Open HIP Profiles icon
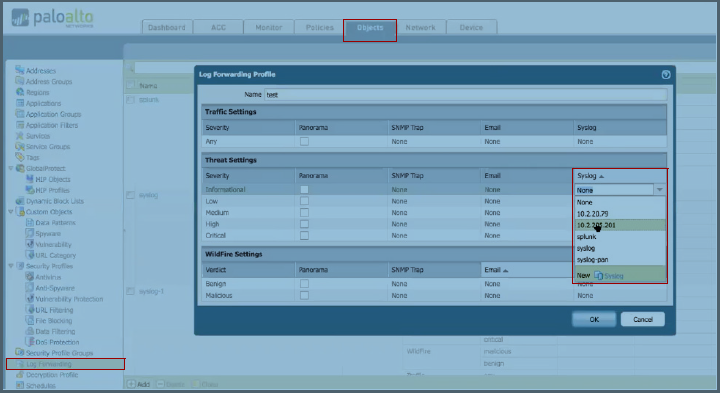 30,190
